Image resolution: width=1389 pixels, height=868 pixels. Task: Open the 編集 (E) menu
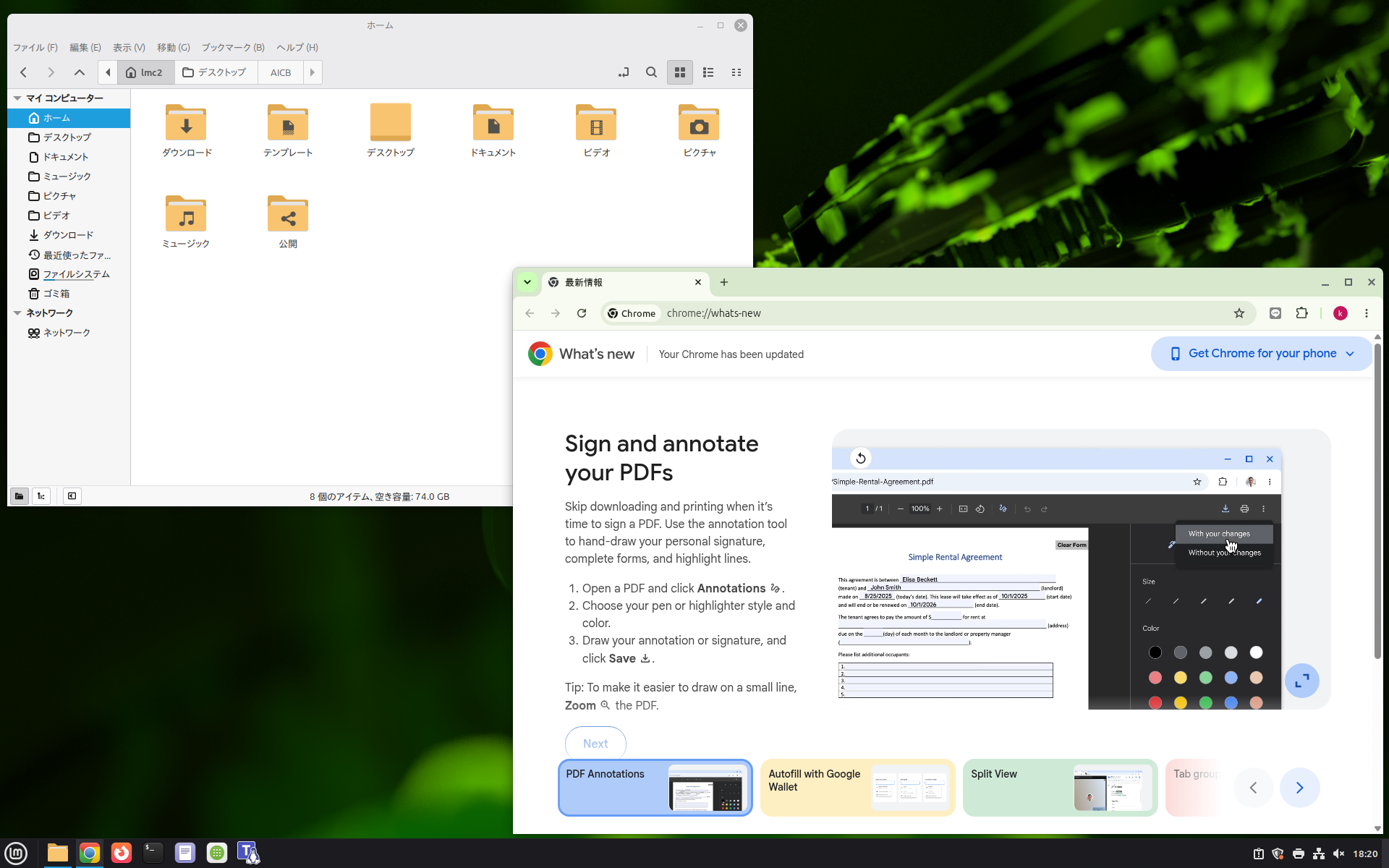(x=85, y=48)
